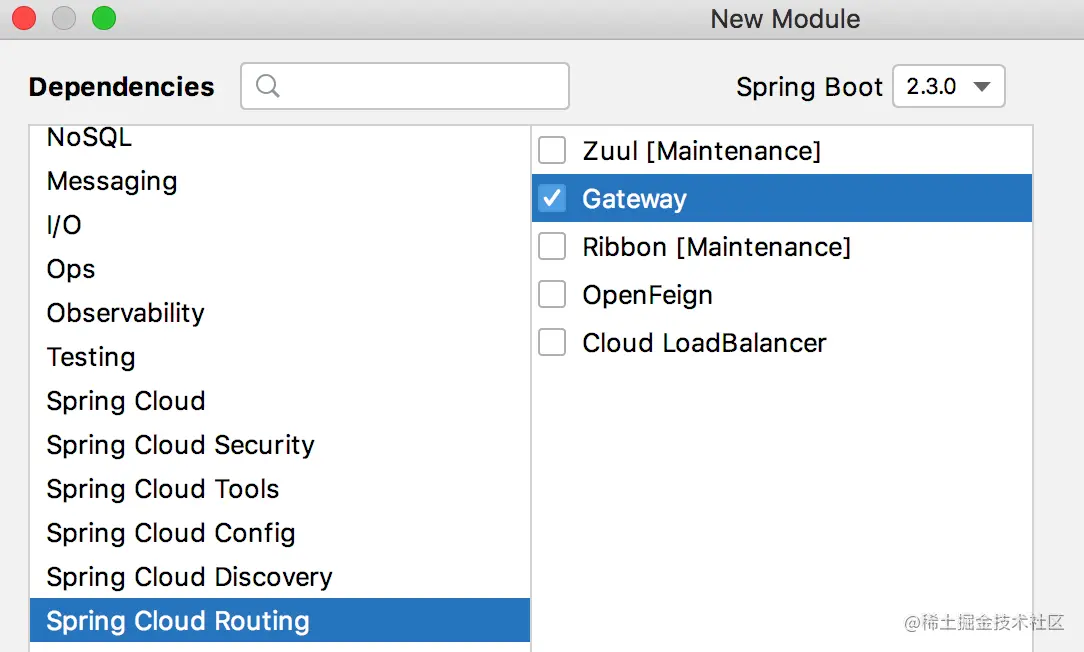Check the Zuul [Maintenance] checkbox
The width and height of the screenshot is (1084, 652).
pyautogui.click(x=552, y=151)
